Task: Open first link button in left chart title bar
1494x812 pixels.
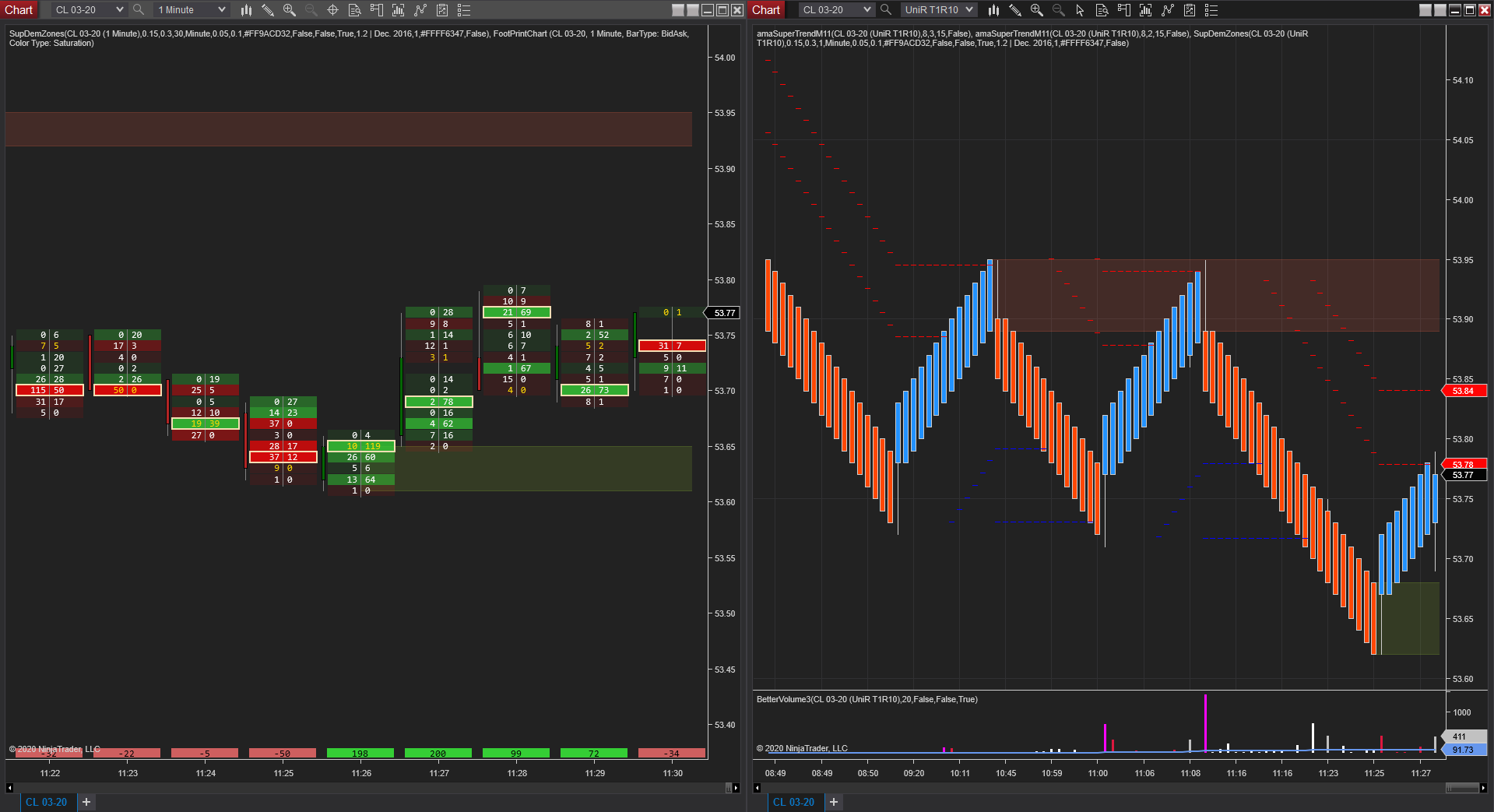Action: pos(678,10)
